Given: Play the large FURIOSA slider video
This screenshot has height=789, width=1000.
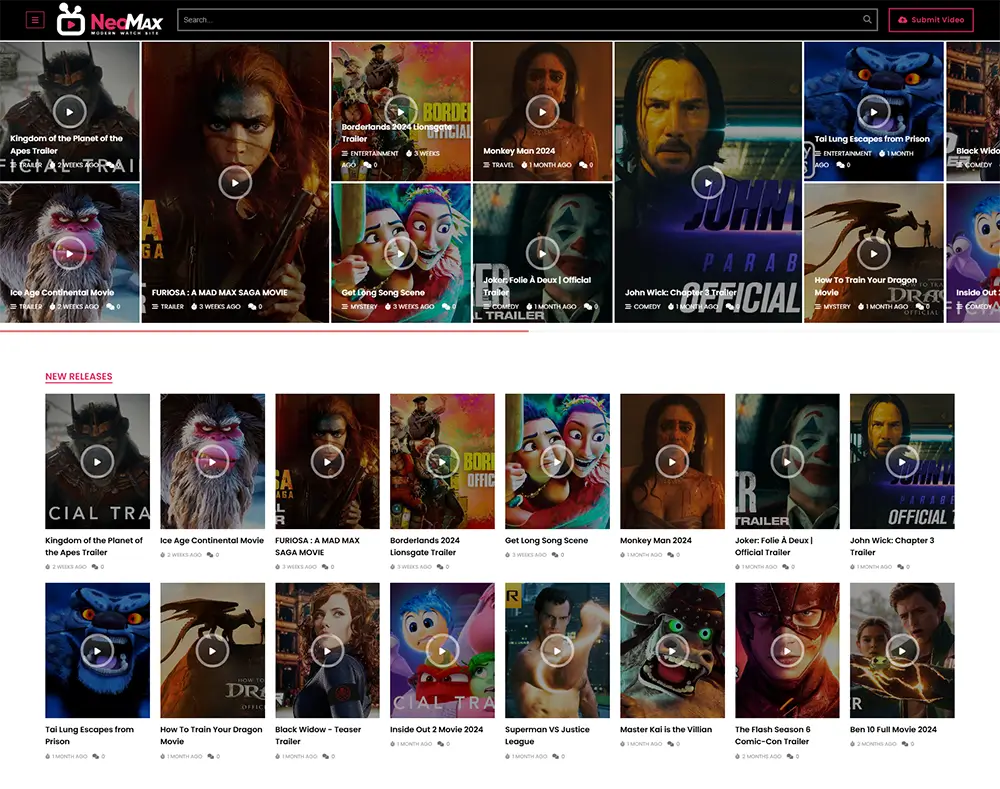Looking at the screenshot, I should click(x=235, y=182).
